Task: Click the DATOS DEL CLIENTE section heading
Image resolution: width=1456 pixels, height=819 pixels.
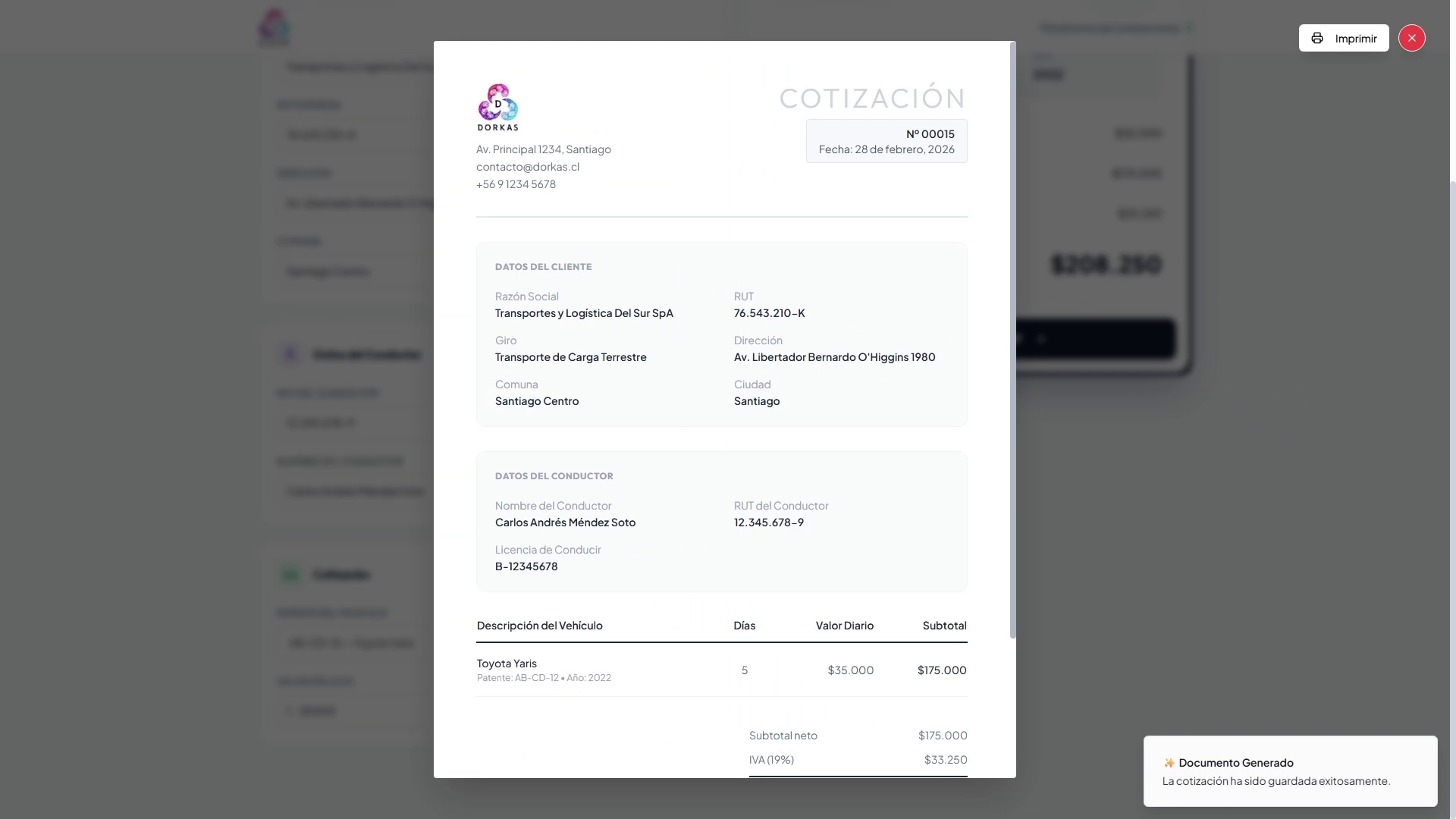Action: pos(543,267)
